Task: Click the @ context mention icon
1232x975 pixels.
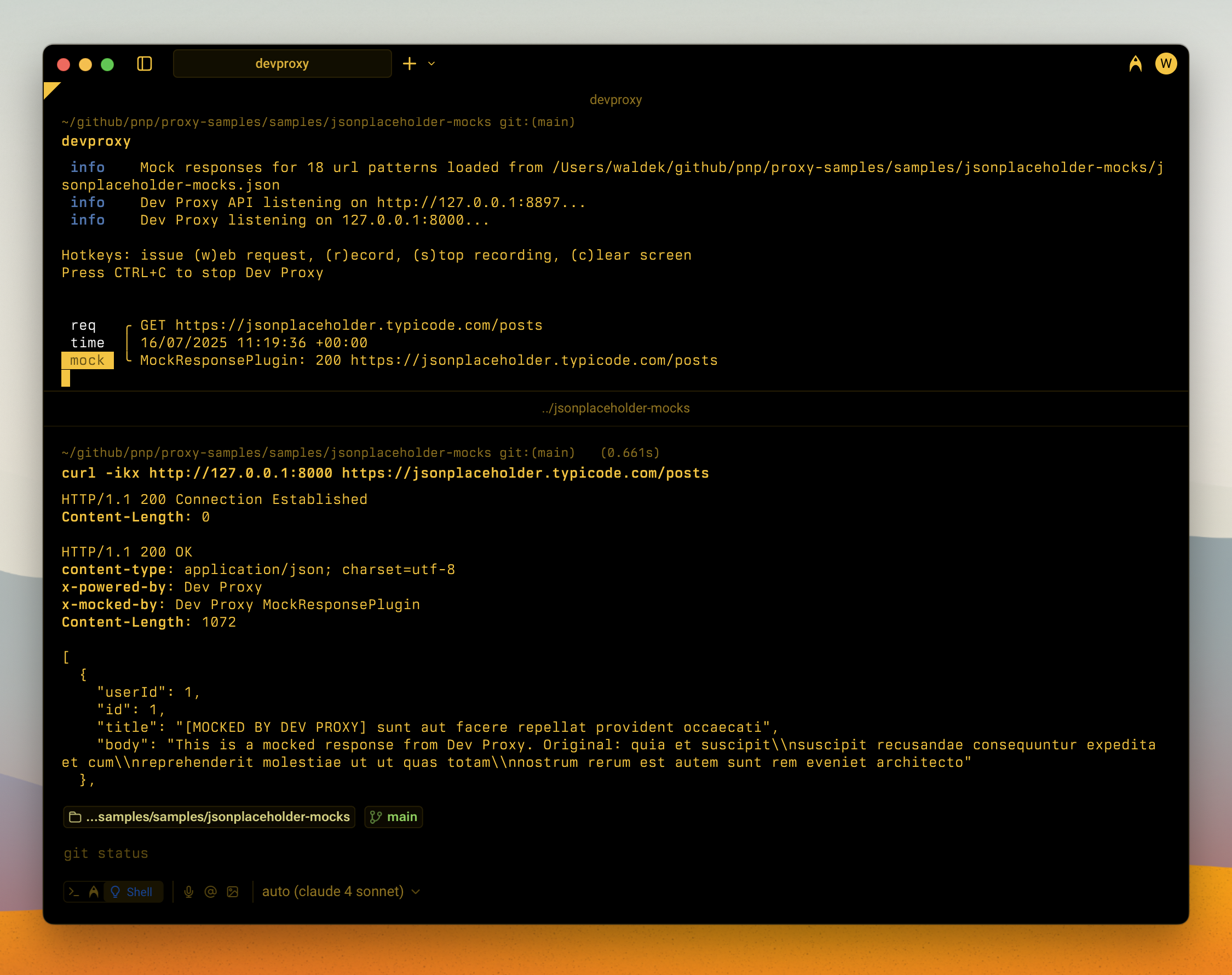Action: click(x=211, y=891)
